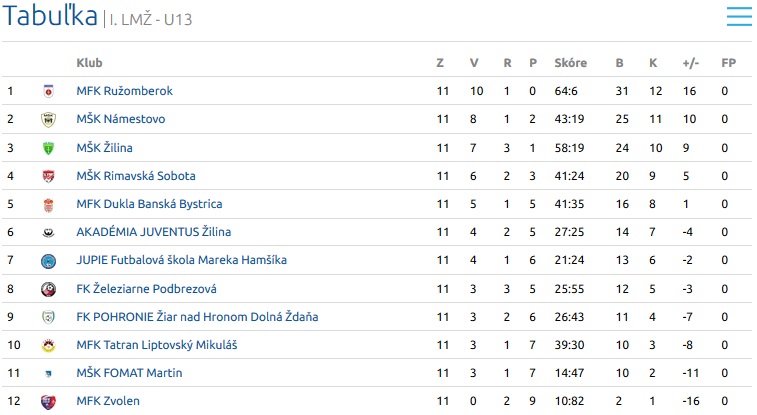Click JUPIE Hamšík school blue logo

48,261
